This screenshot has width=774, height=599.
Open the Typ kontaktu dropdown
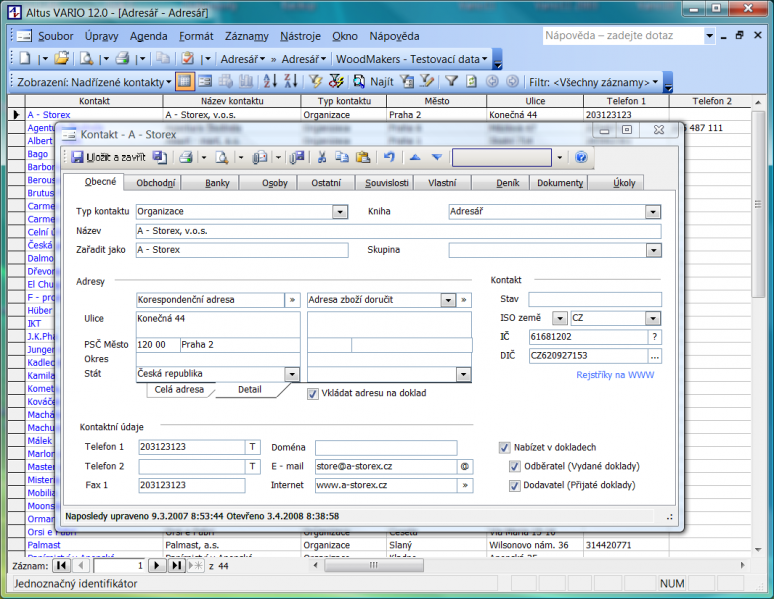tap(340, 212)
